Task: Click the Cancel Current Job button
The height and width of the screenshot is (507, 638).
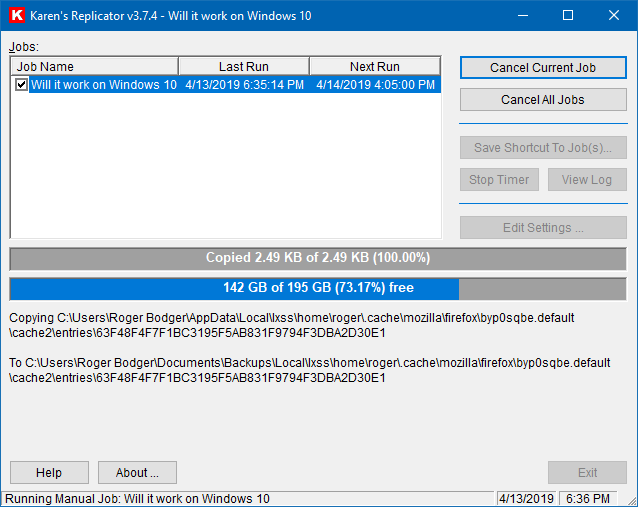Action: (543, 68)
